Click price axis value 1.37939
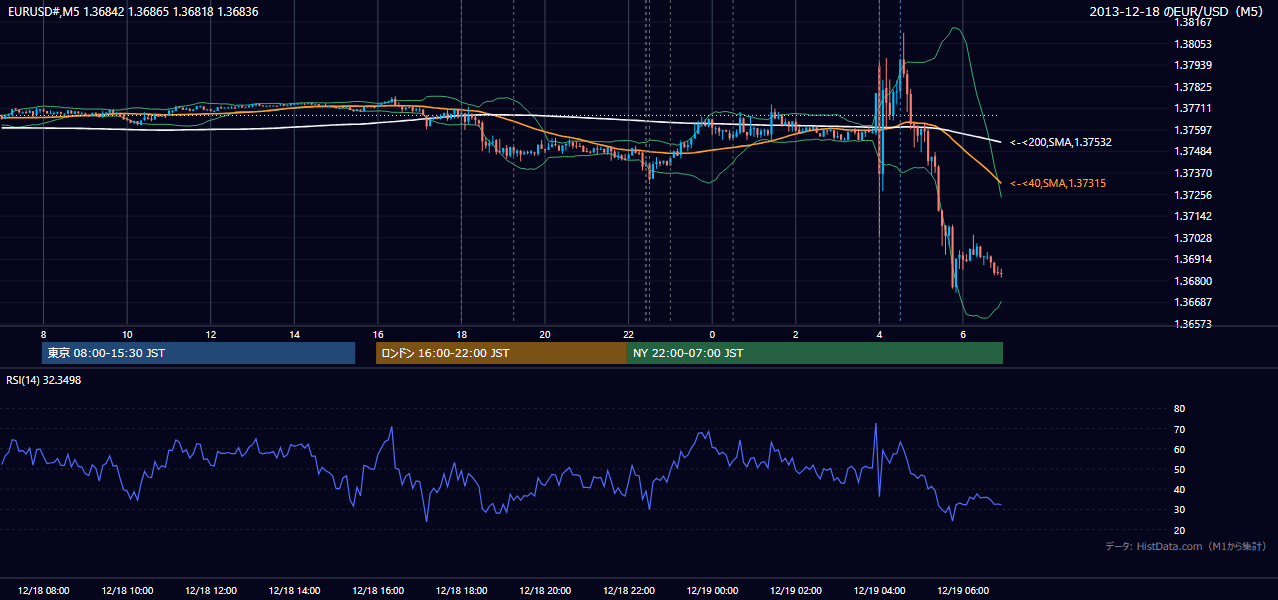1278x600 pixels. coord(1193,65)
